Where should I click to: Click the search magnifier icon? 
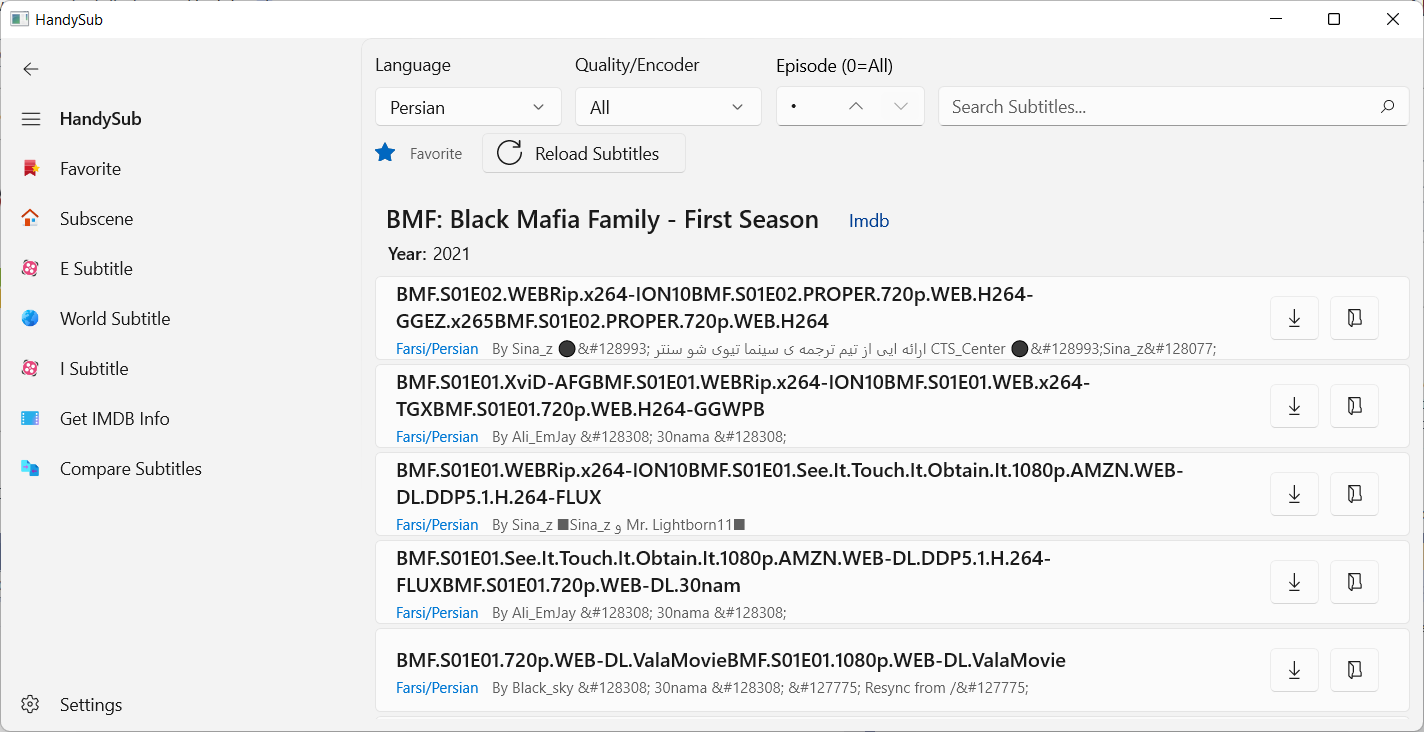point(1387,106)
